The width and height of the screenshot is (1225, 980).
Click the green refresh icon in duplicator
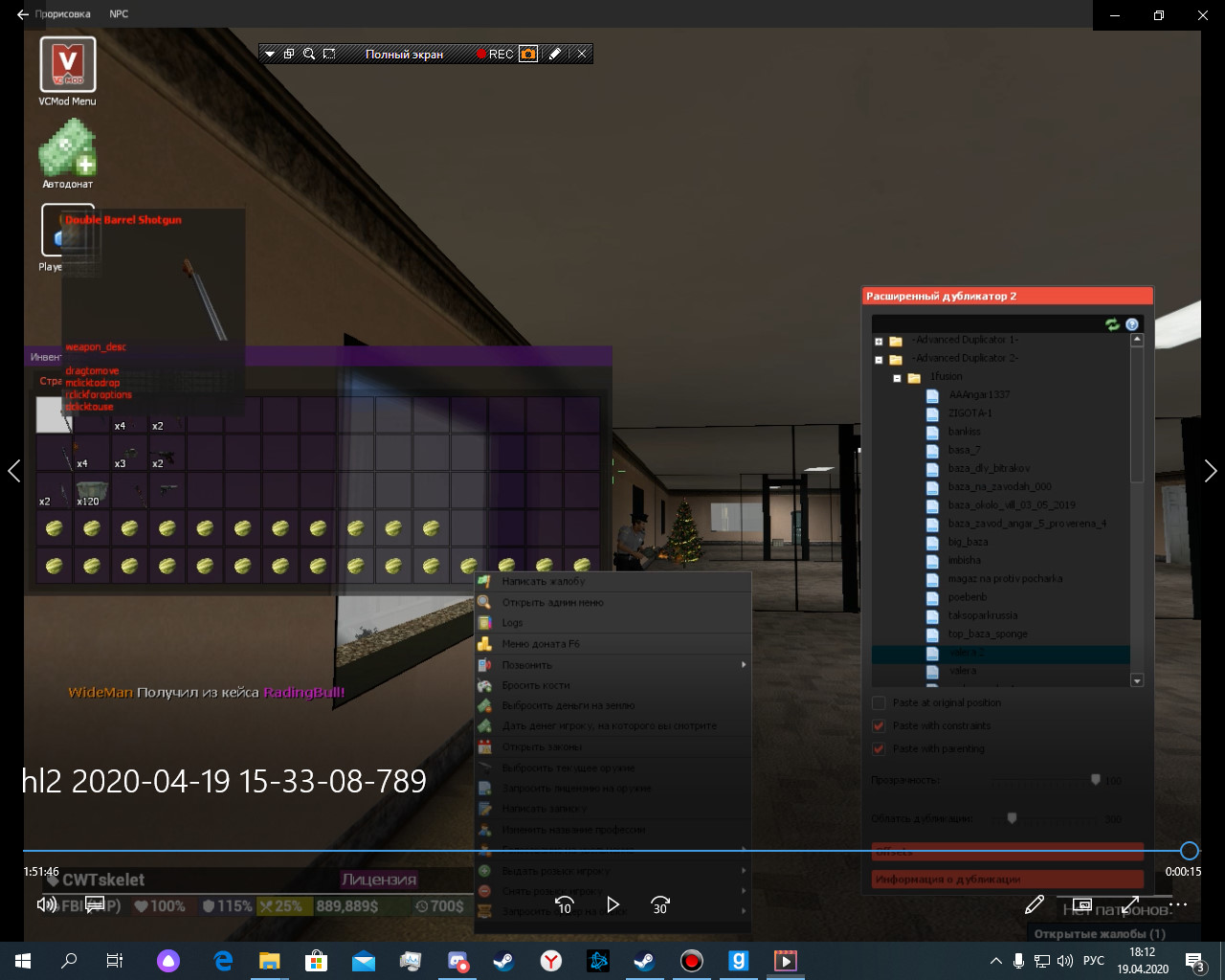[1112, 324]
